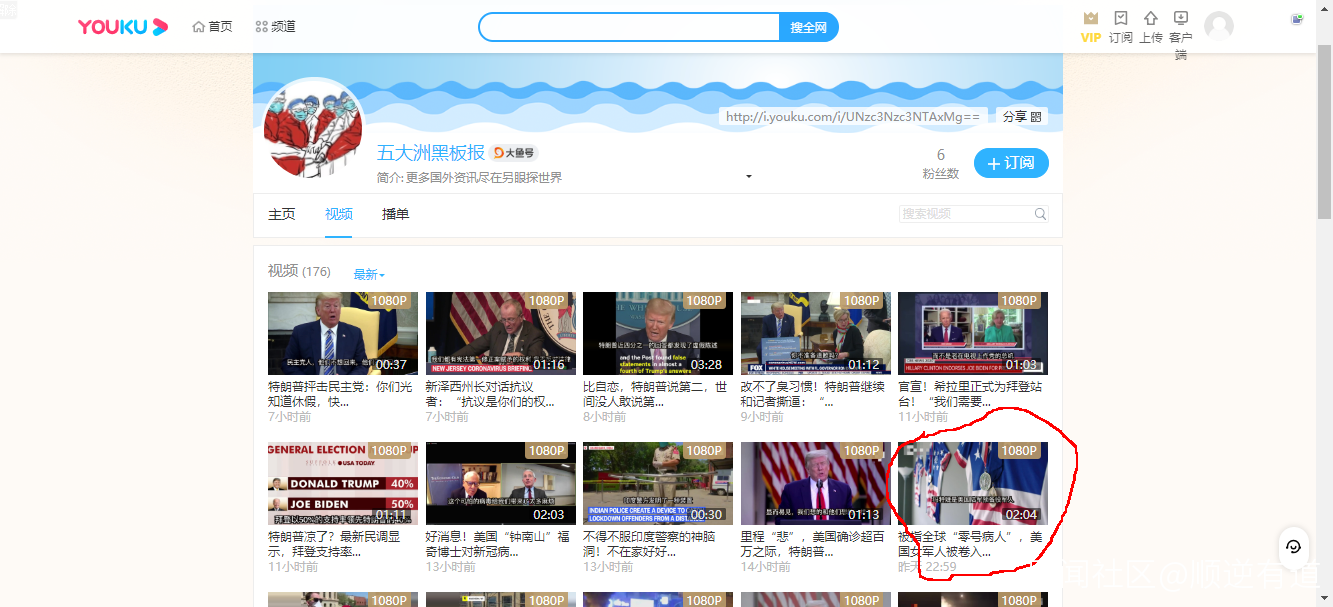Open title 改不了臭习惯！特朗普继续
This screenshot has height=607, width=1333.
(813, 394)
